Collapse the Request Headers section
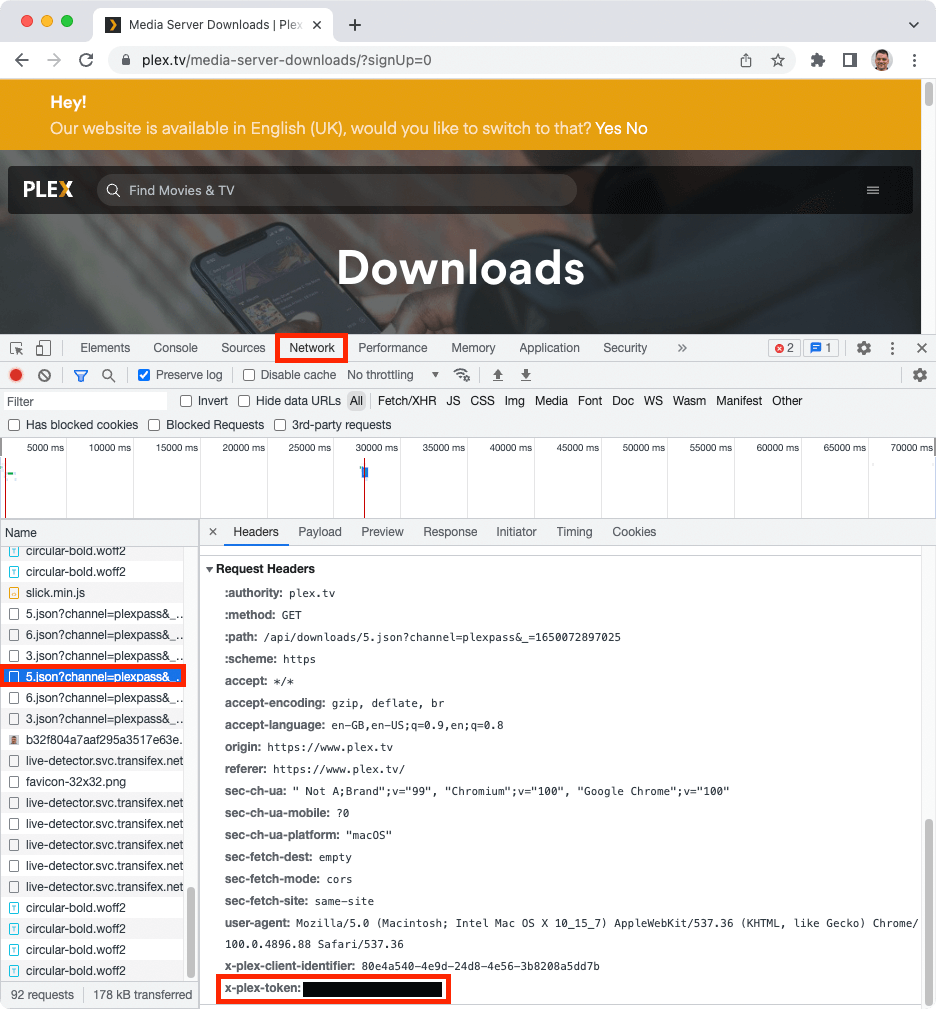936x1009 pixels. pyautogui.click(x=210, y=568)
